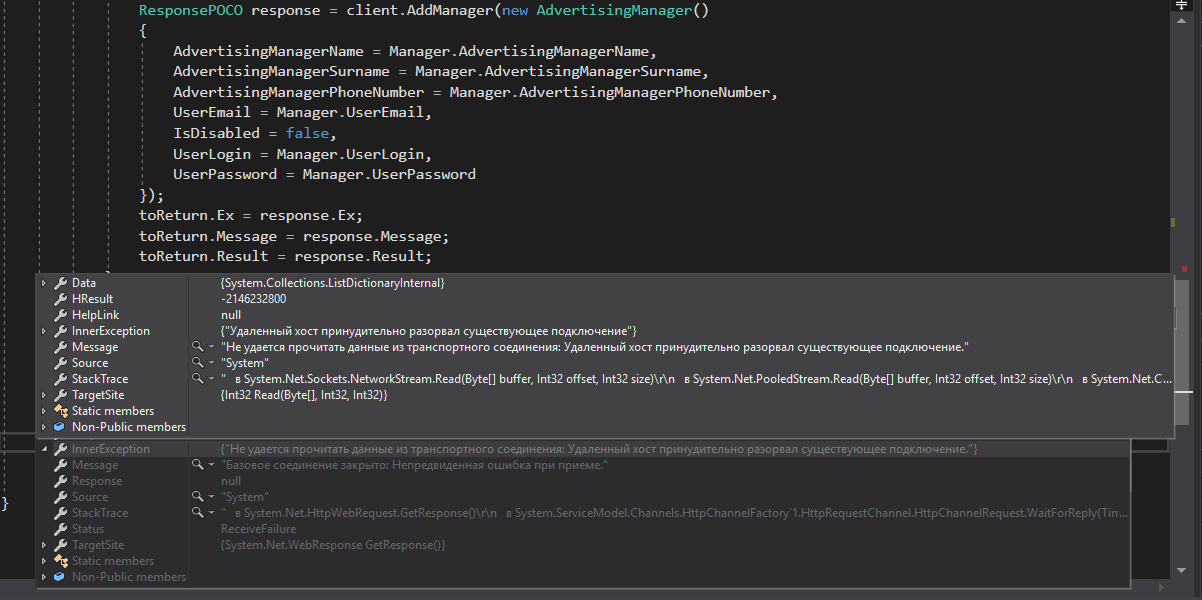The image size is (1202, 600).
Task: Open magnifier visualizer for HttpWebRequest.GetResponse StackTrace
Action: click(197, 513)
